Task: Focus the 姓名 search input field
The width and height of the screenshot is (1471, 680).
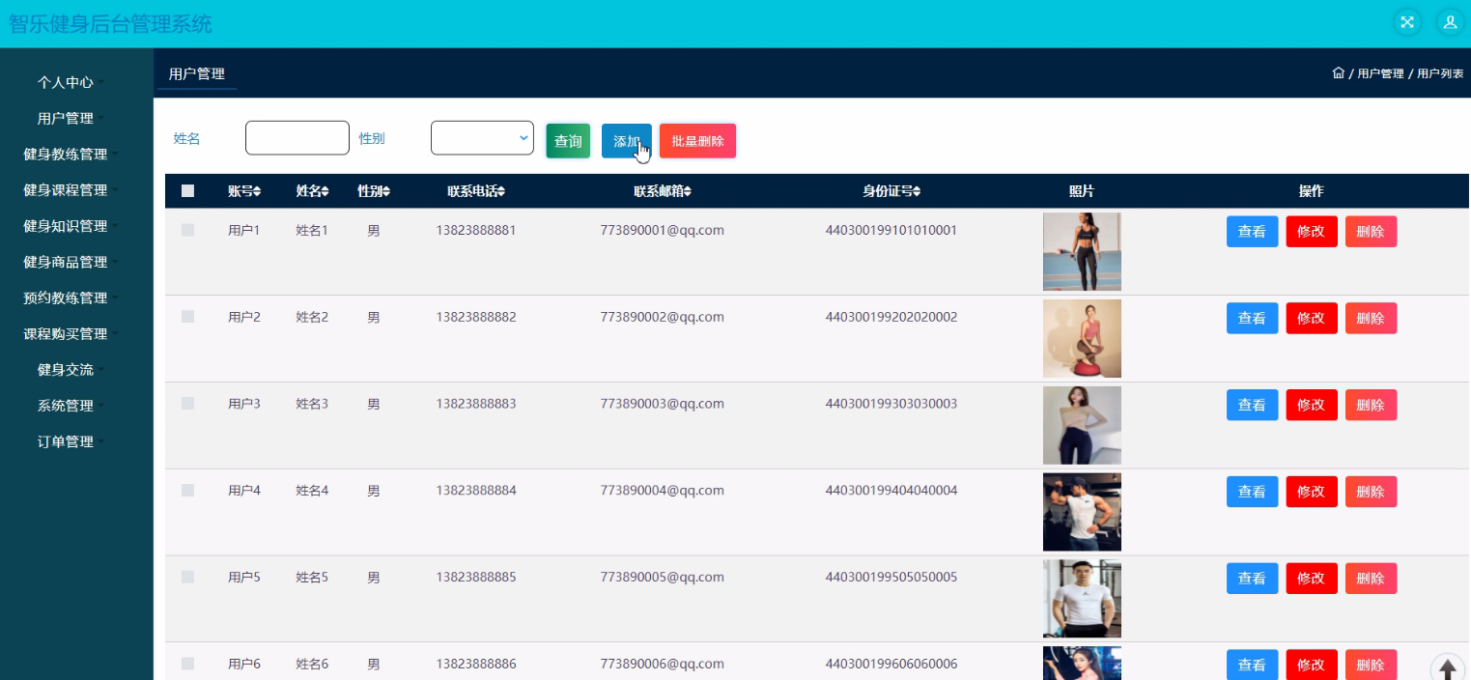Action: [x=297, y=138]
